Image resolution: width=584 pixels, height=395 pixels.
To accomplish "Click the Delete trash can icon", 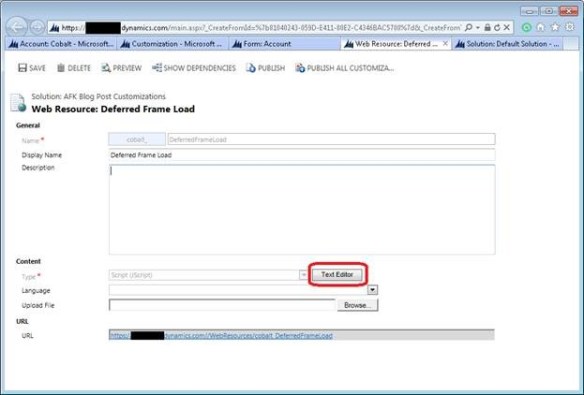I will pyautogui.click(x=61, y=68).
